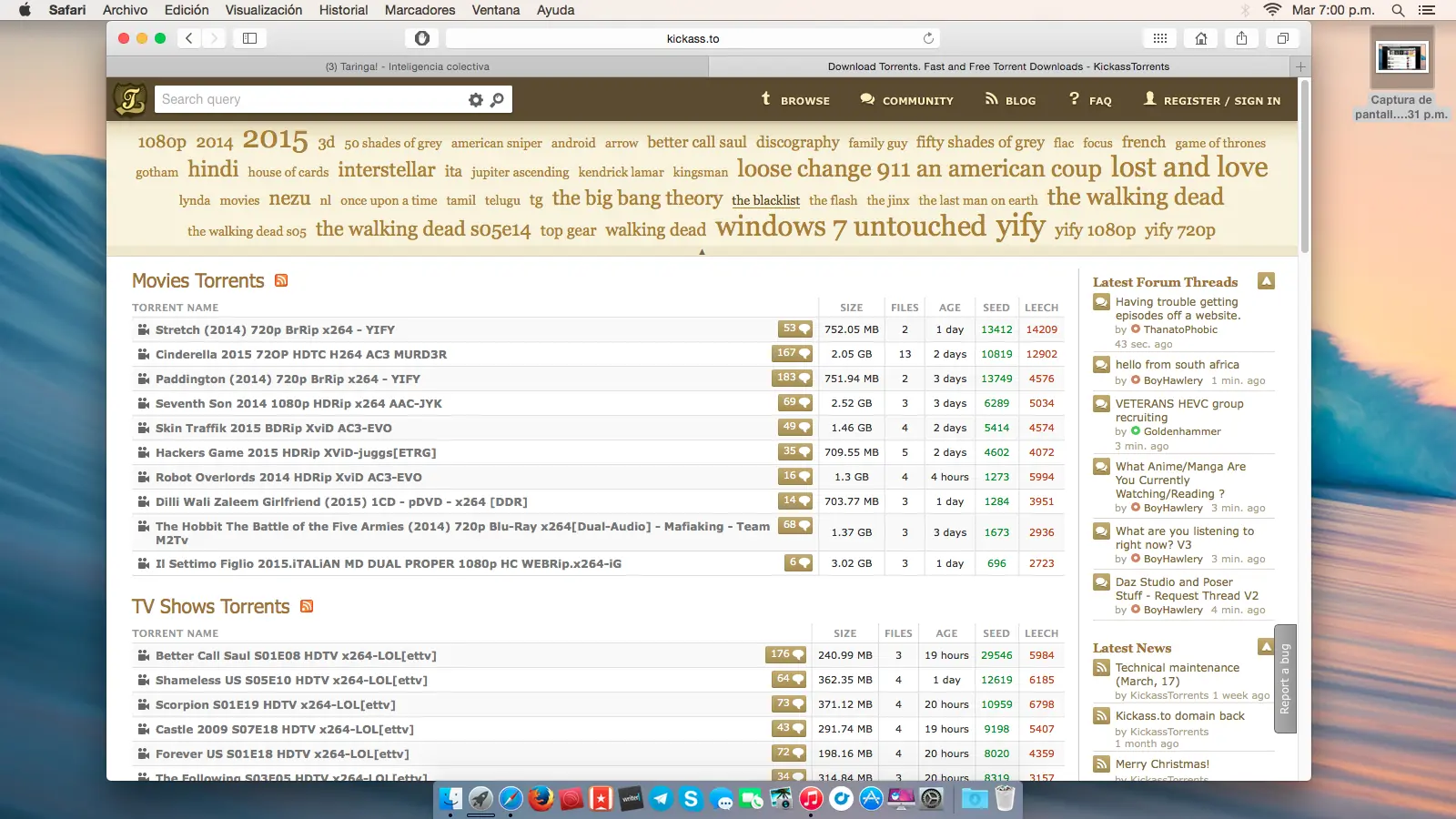This screenshot has width=1456, height=819.
Task: Click Safari's forward arrow button
Action: click(214, 38)
